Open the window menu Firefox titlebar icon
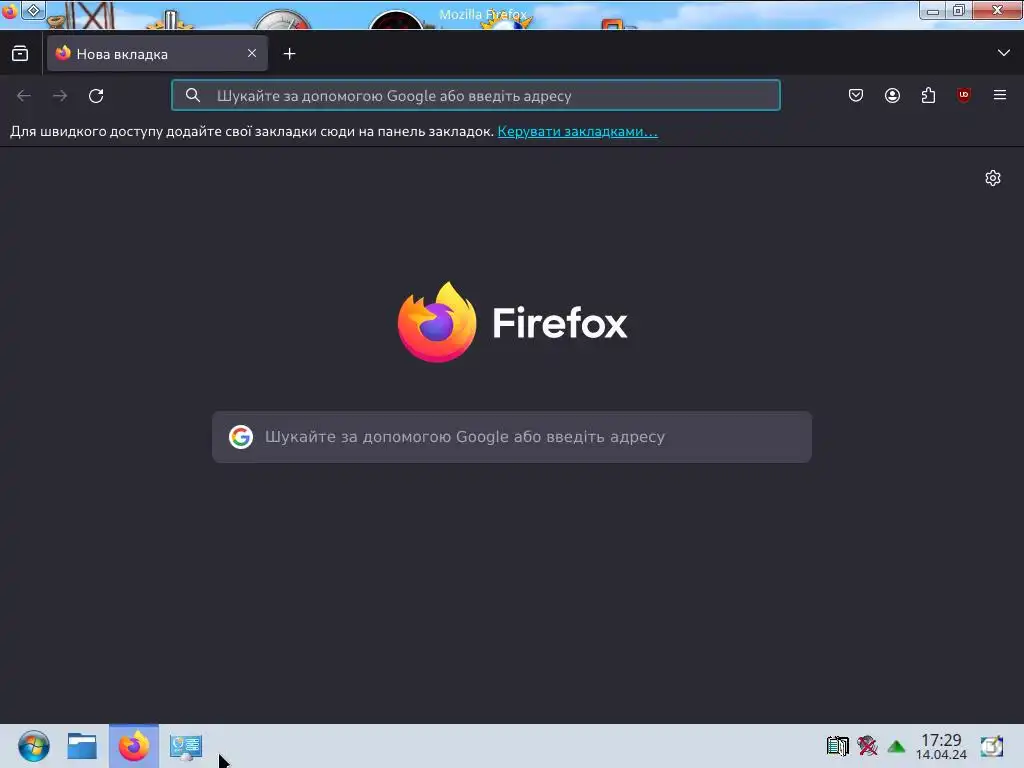This screenshot has width=1024, height=768. click(x=9, y=11)
